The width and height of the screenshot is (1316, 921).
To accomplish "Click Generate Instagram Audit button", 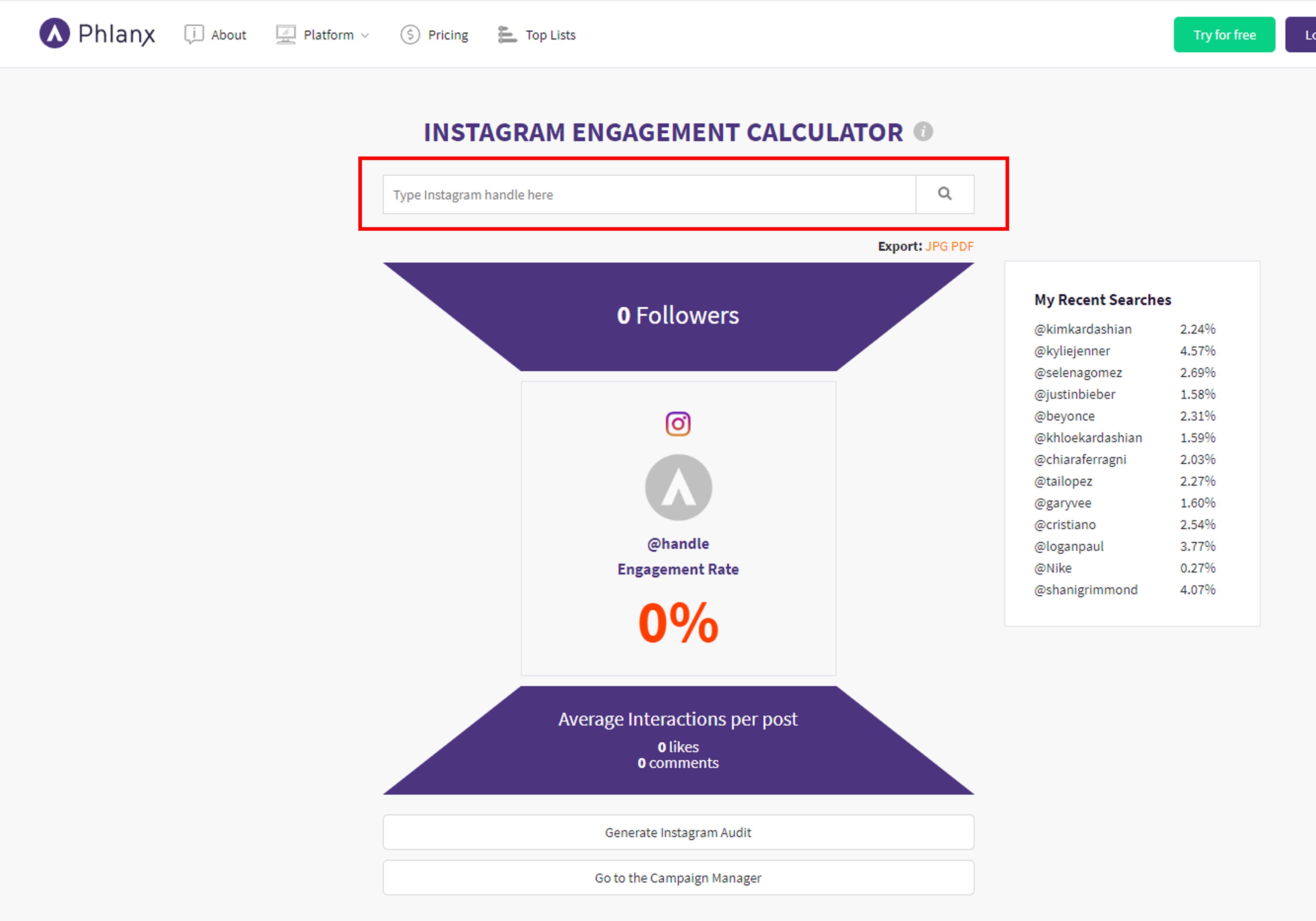I will tap(678, 832).
